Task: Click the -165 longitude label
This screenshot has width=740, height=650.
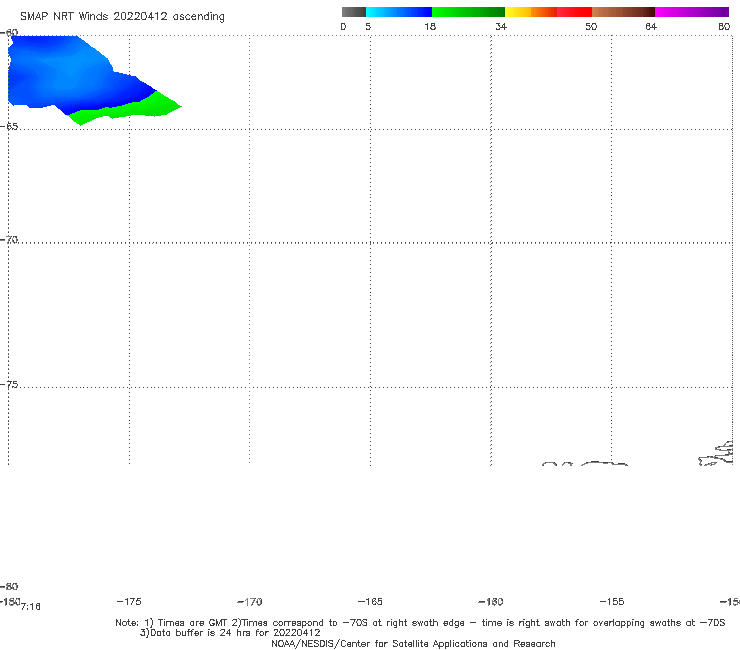Action: pos(370,602)
